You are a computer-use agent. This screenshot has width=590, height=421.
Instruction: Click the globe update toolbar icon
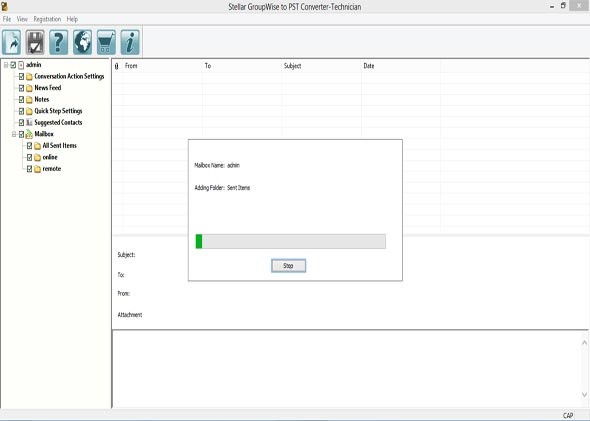[82, 42]
